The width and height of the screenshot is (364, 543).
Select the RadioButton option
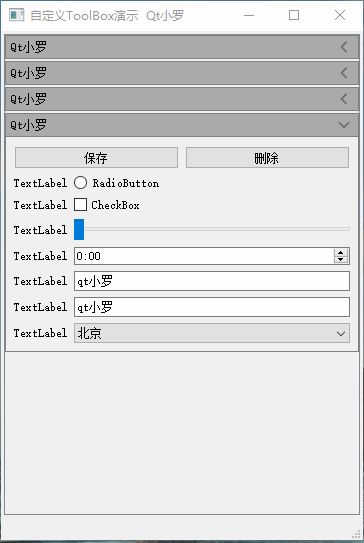coord(80,183)
